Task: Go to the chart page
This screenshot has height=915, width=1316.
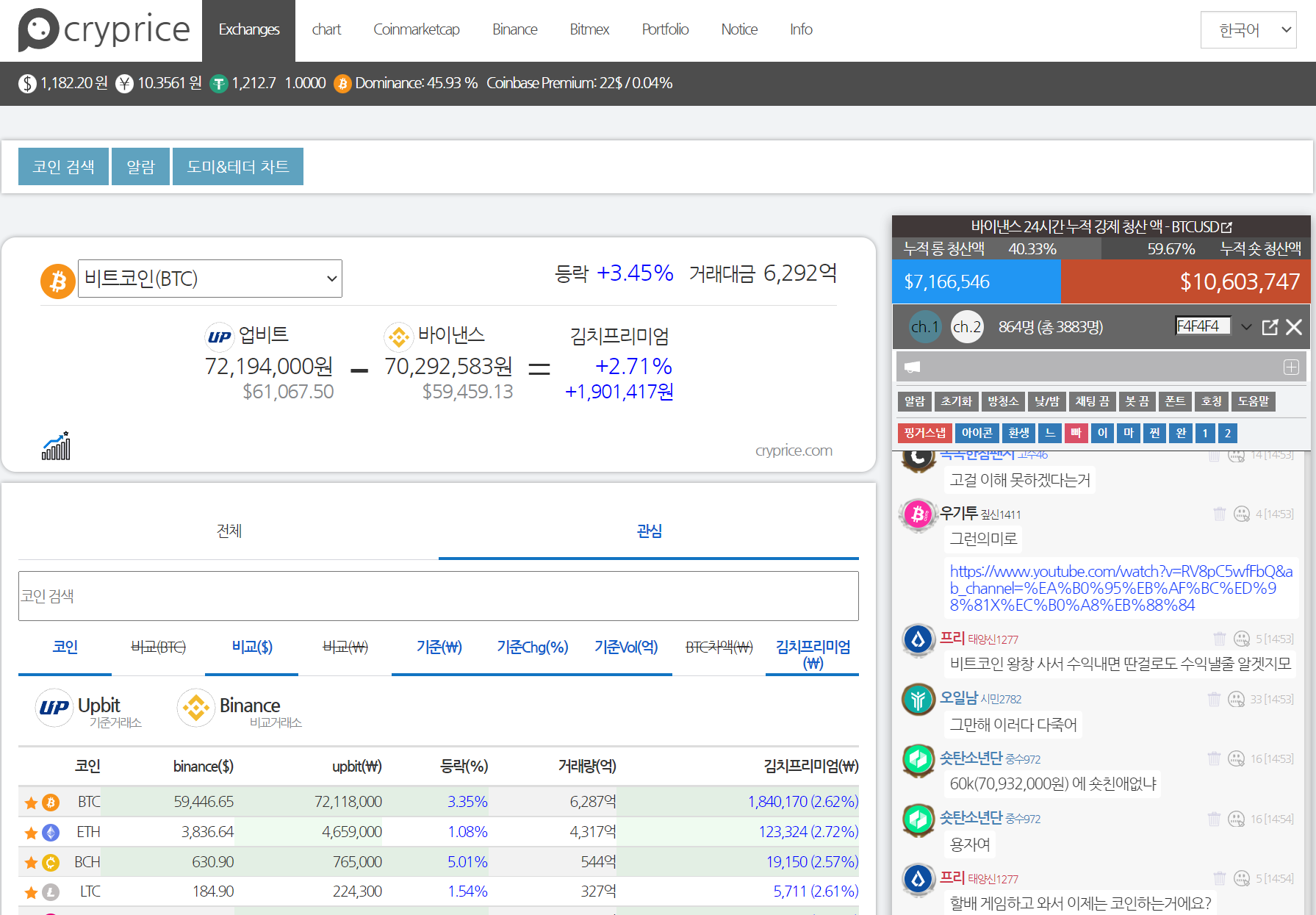Action: tap(326, 30)
